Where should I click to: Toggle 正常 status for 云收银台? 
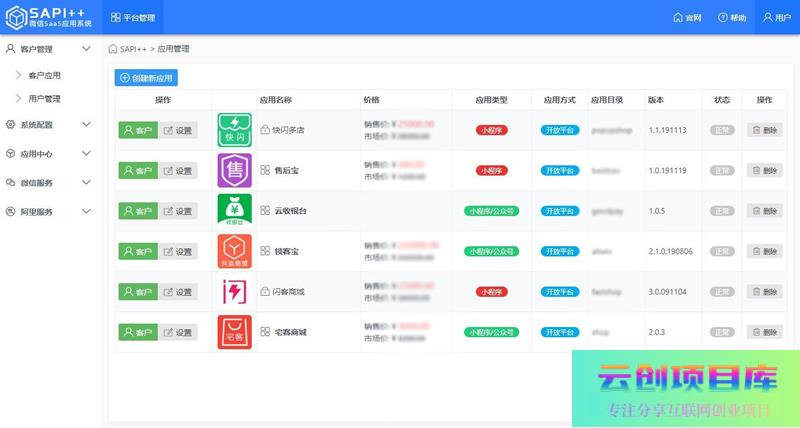coord(722,211)
